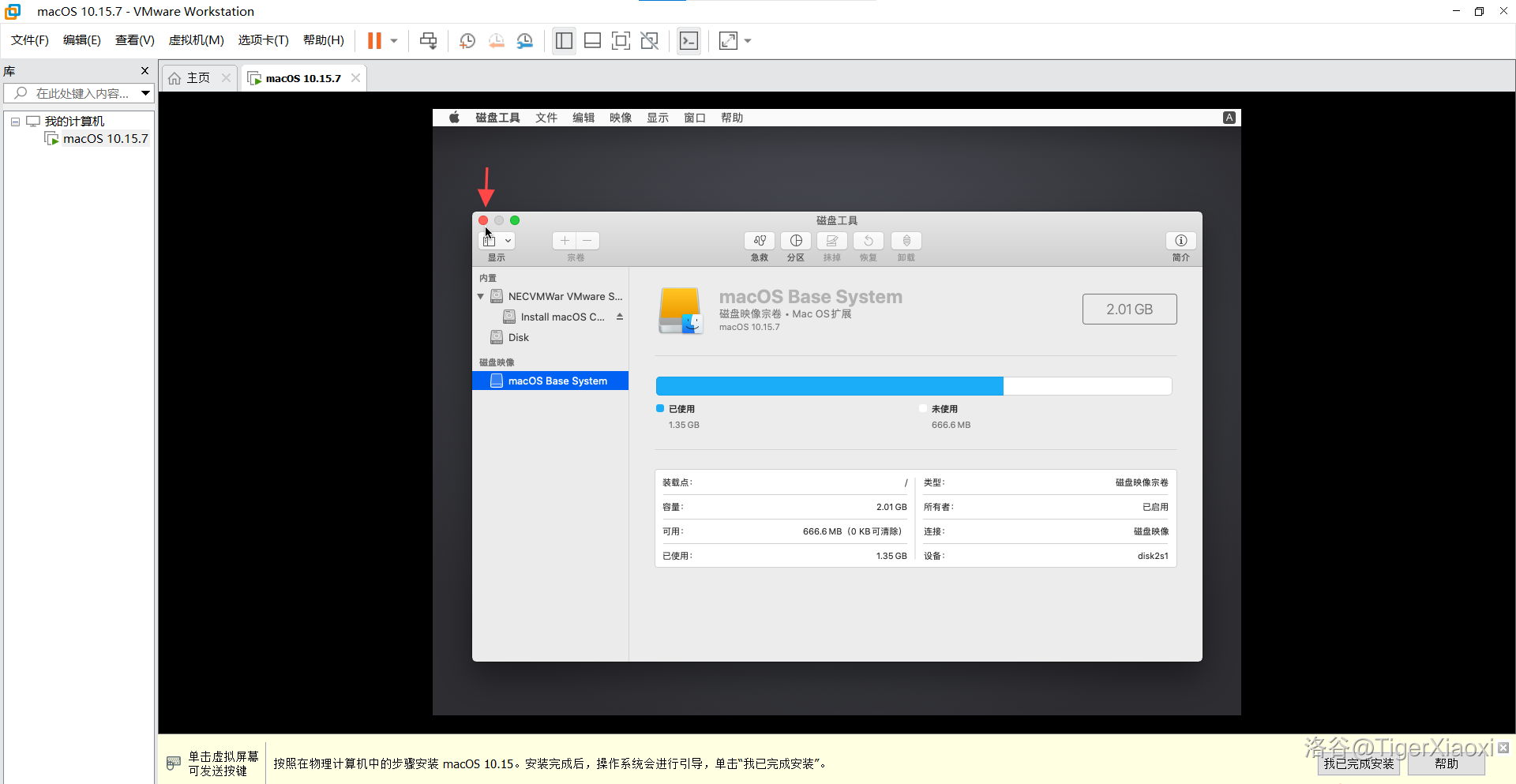Open the 虚拟机(M) menu

[x=196, y=40]
